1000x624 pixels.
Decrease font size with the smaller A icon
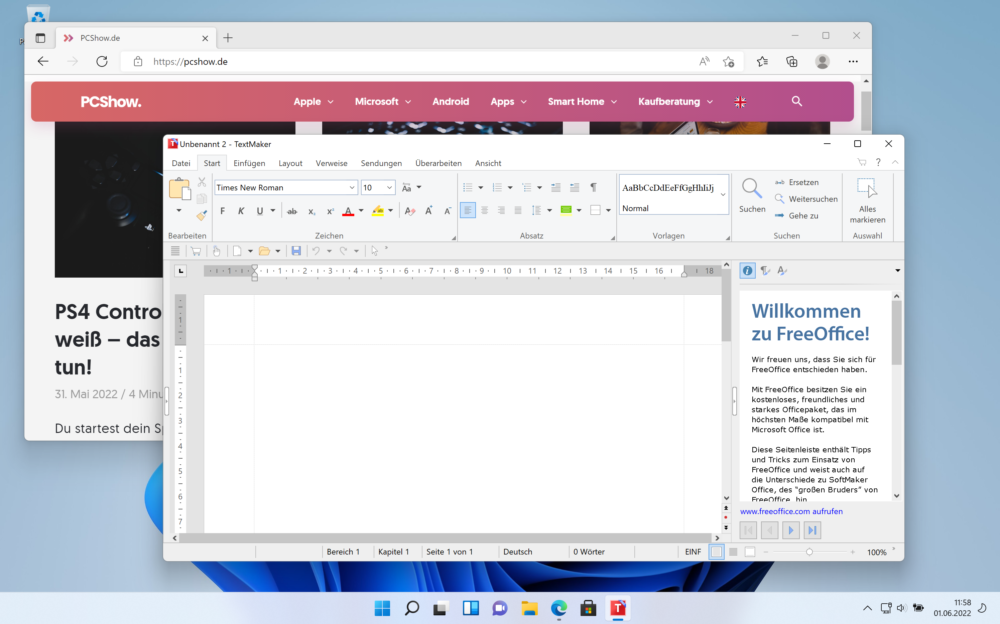click(x=447, y=211)
